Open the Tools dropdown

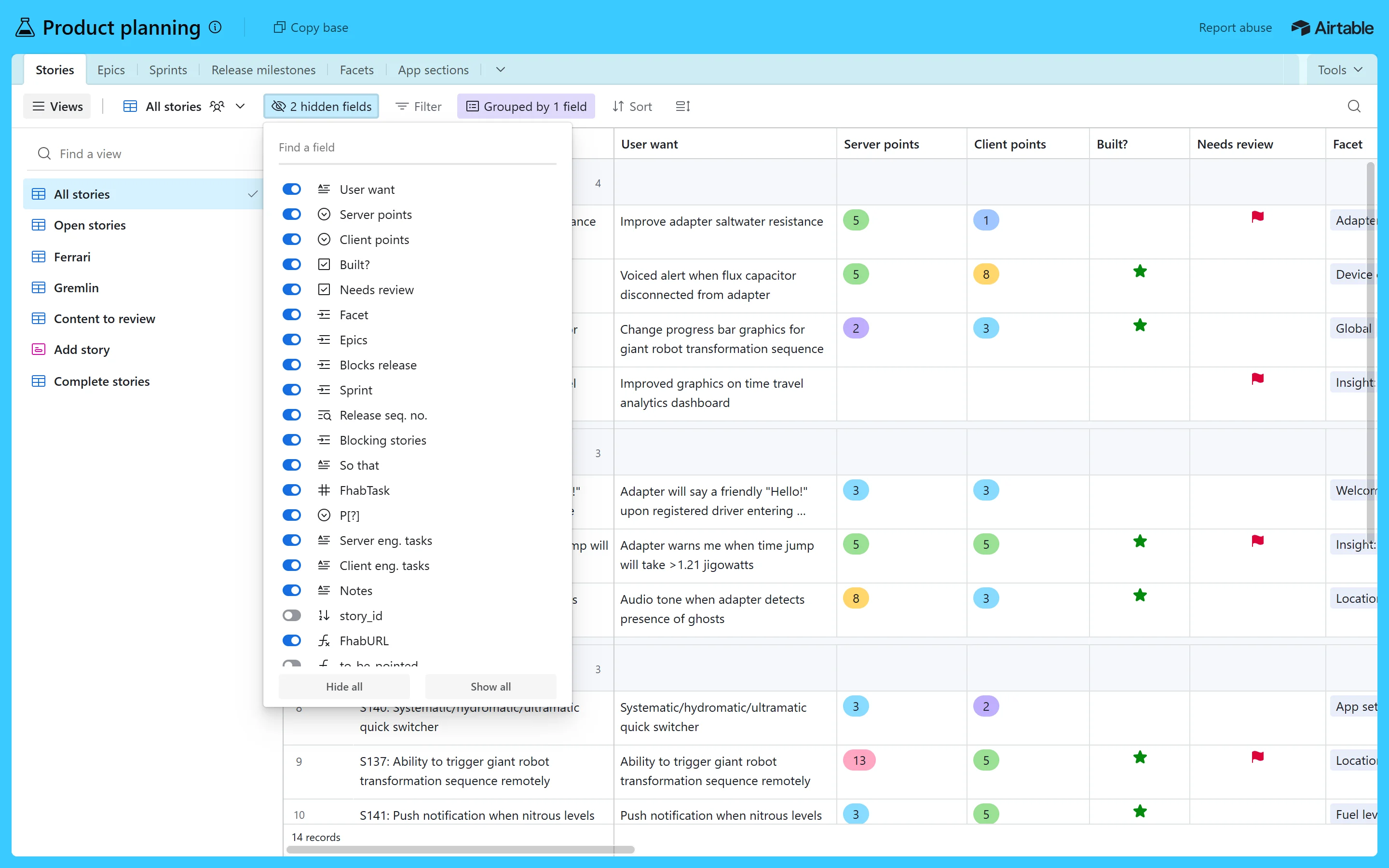pos(1340,69)
